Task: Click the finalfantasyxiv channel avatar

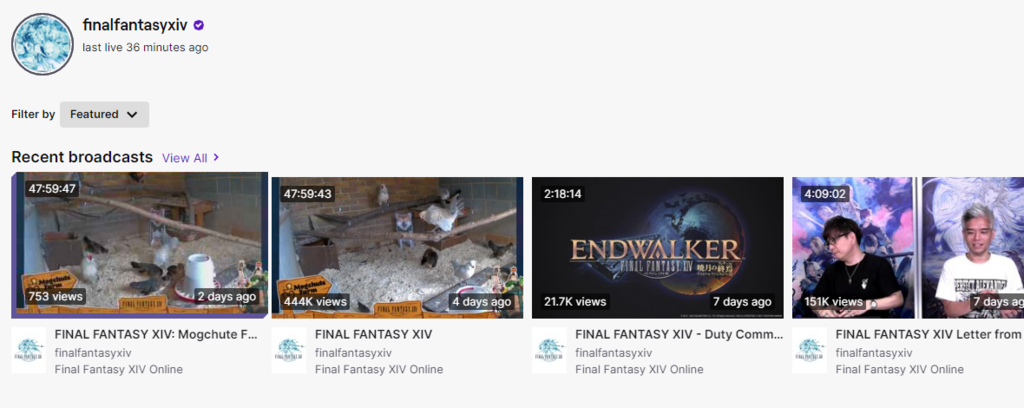Action: point(42,44)
